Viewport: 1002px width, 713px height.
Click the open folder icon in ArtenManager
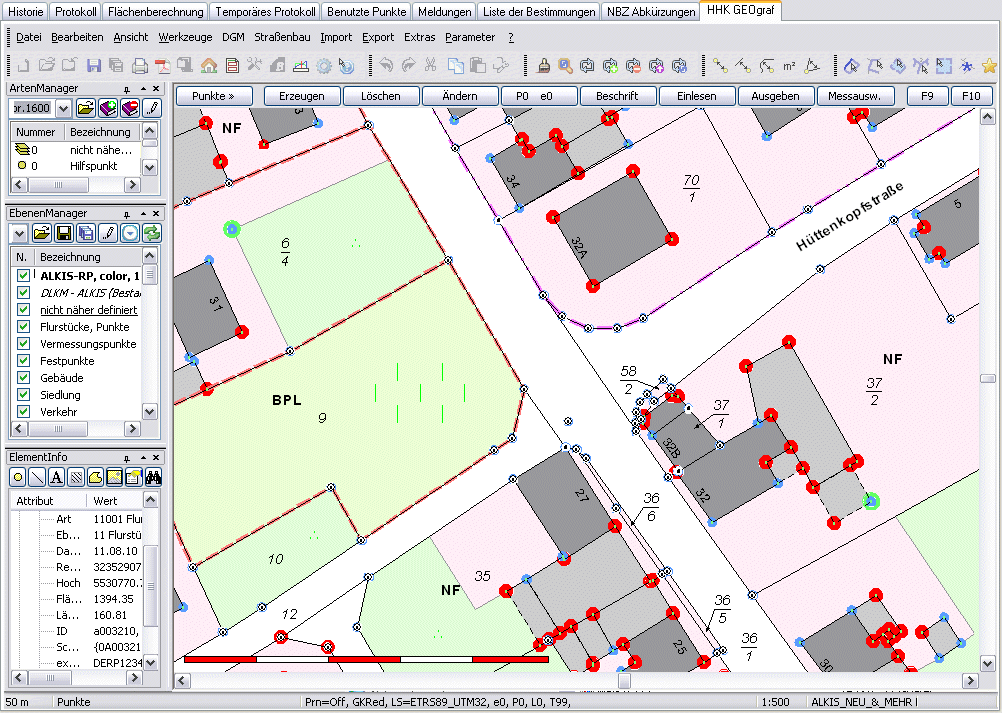[x=86, y=107]
